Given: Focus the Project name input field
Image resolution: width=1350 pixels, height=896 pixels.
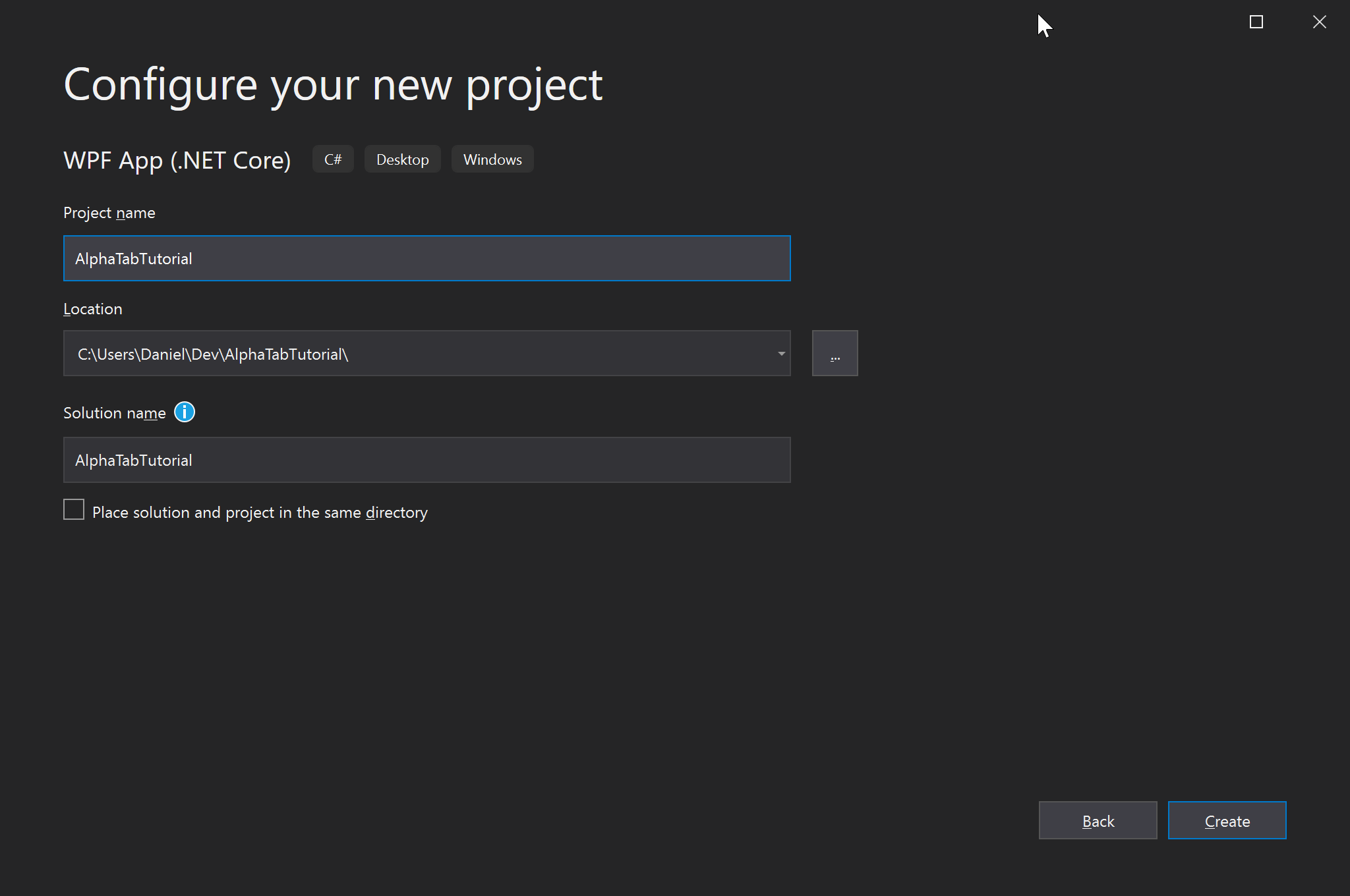Looking at the screenshot, I should click(x=426, y=258).
